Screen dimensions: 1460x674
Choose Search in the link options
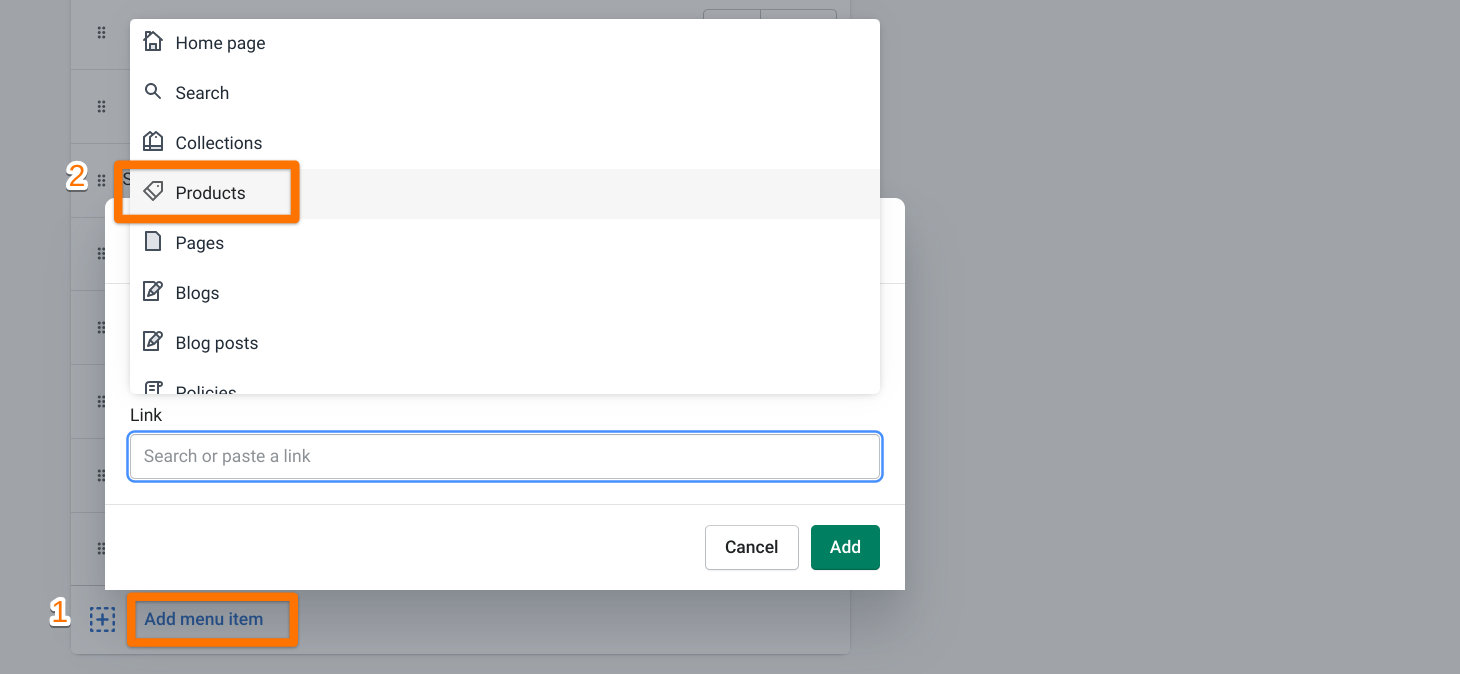[x=202, y=93]
